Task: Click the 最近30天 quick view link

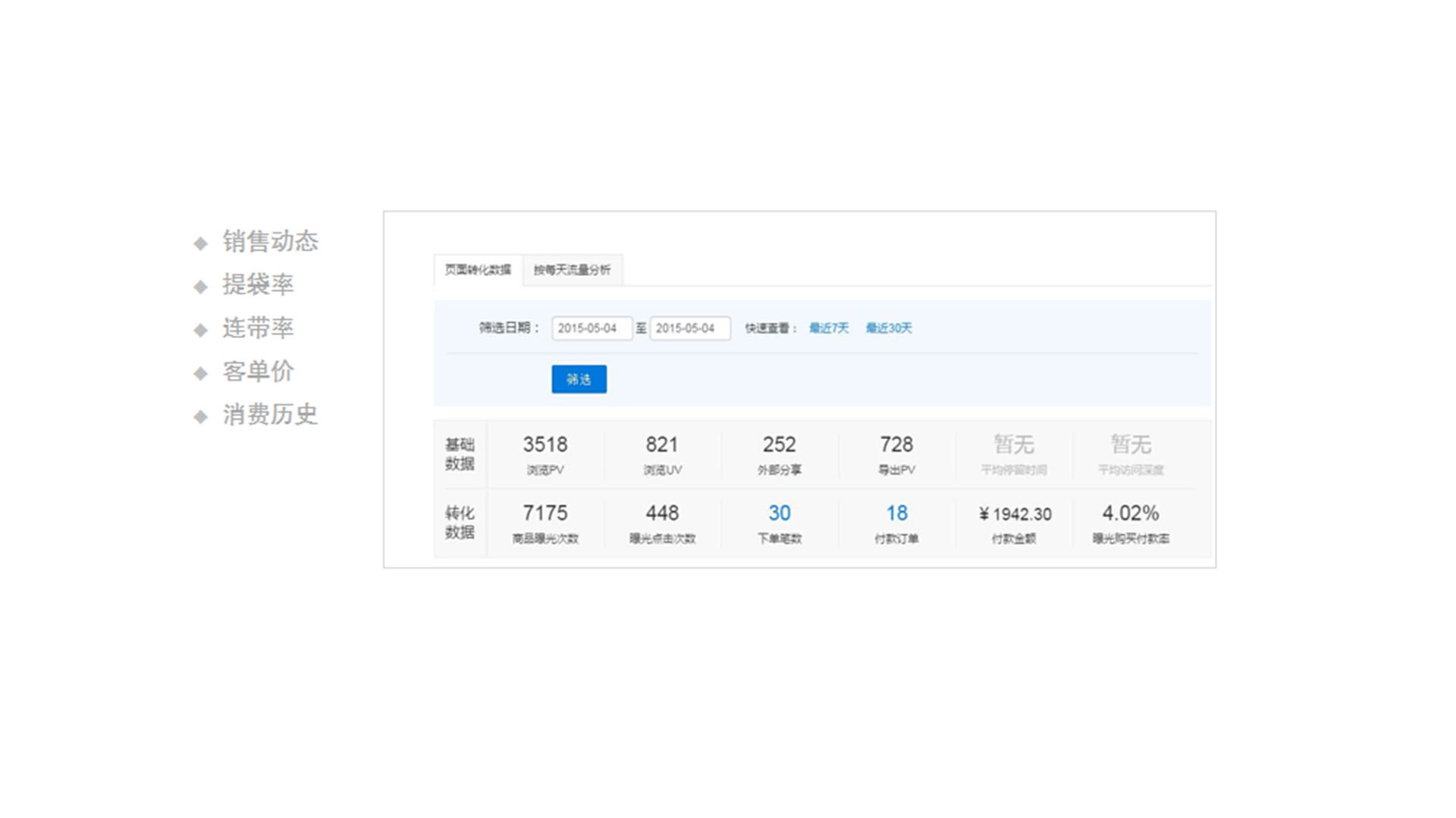Action: 888,328
